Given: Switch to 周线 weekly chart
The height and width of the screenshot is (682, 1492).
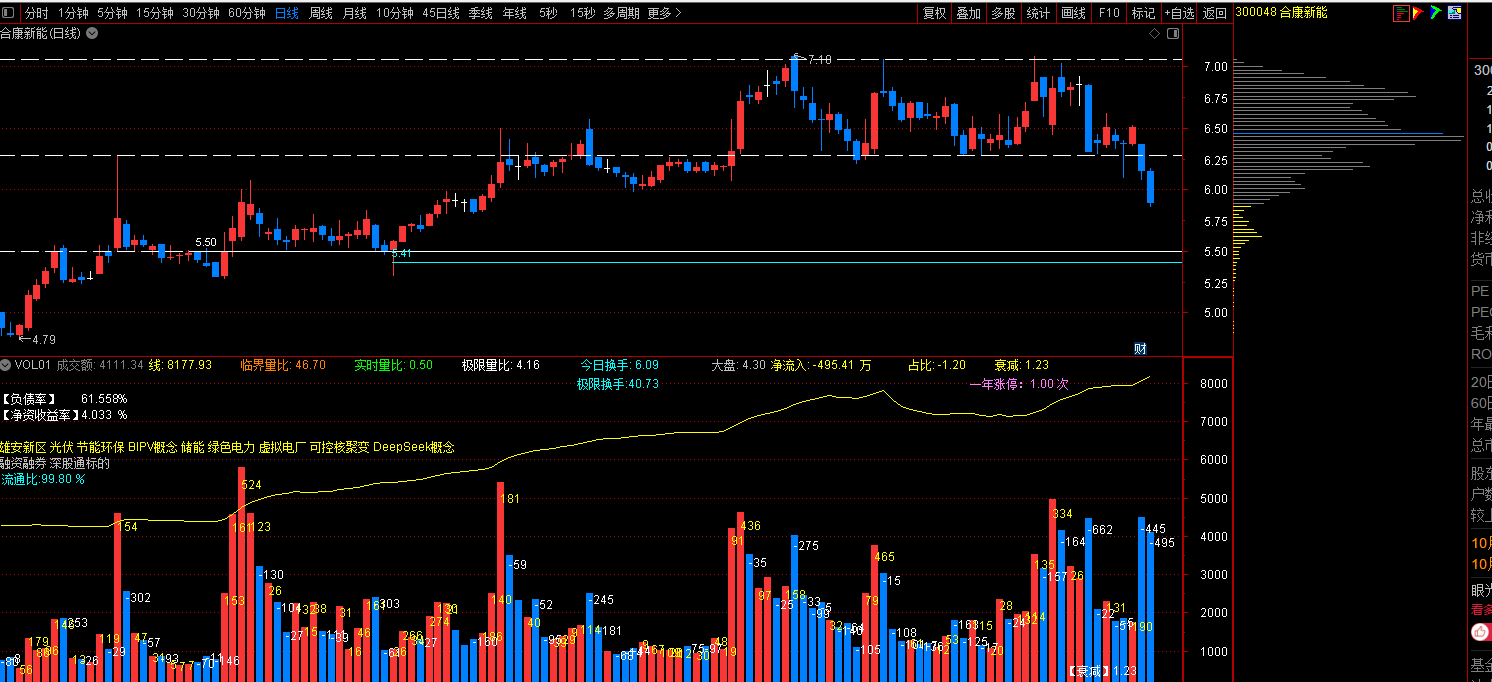Looking at the screenshot, I should [x=321, y=13].
